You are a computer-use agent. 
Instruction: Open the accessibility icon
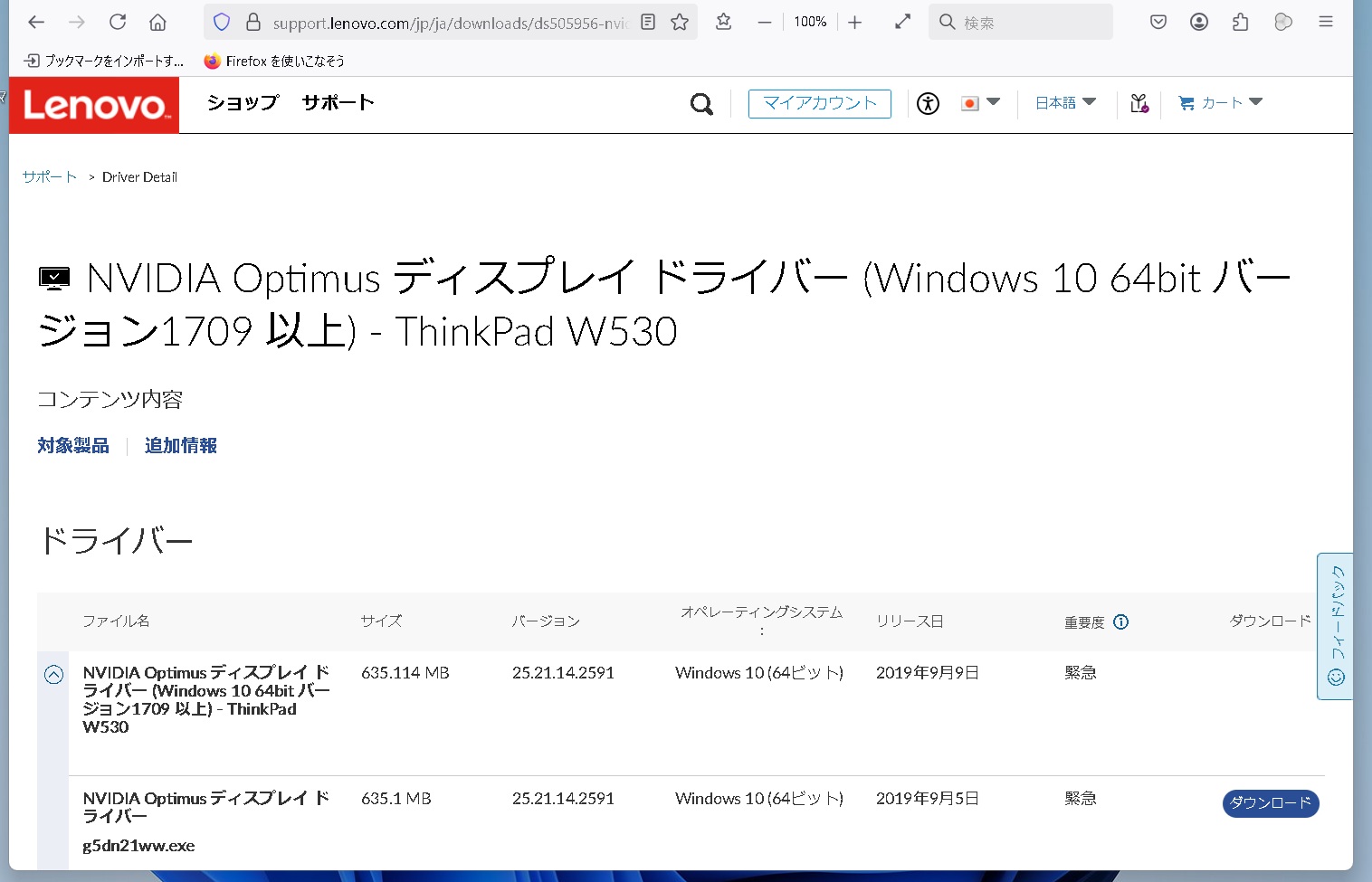click(928, 103)
